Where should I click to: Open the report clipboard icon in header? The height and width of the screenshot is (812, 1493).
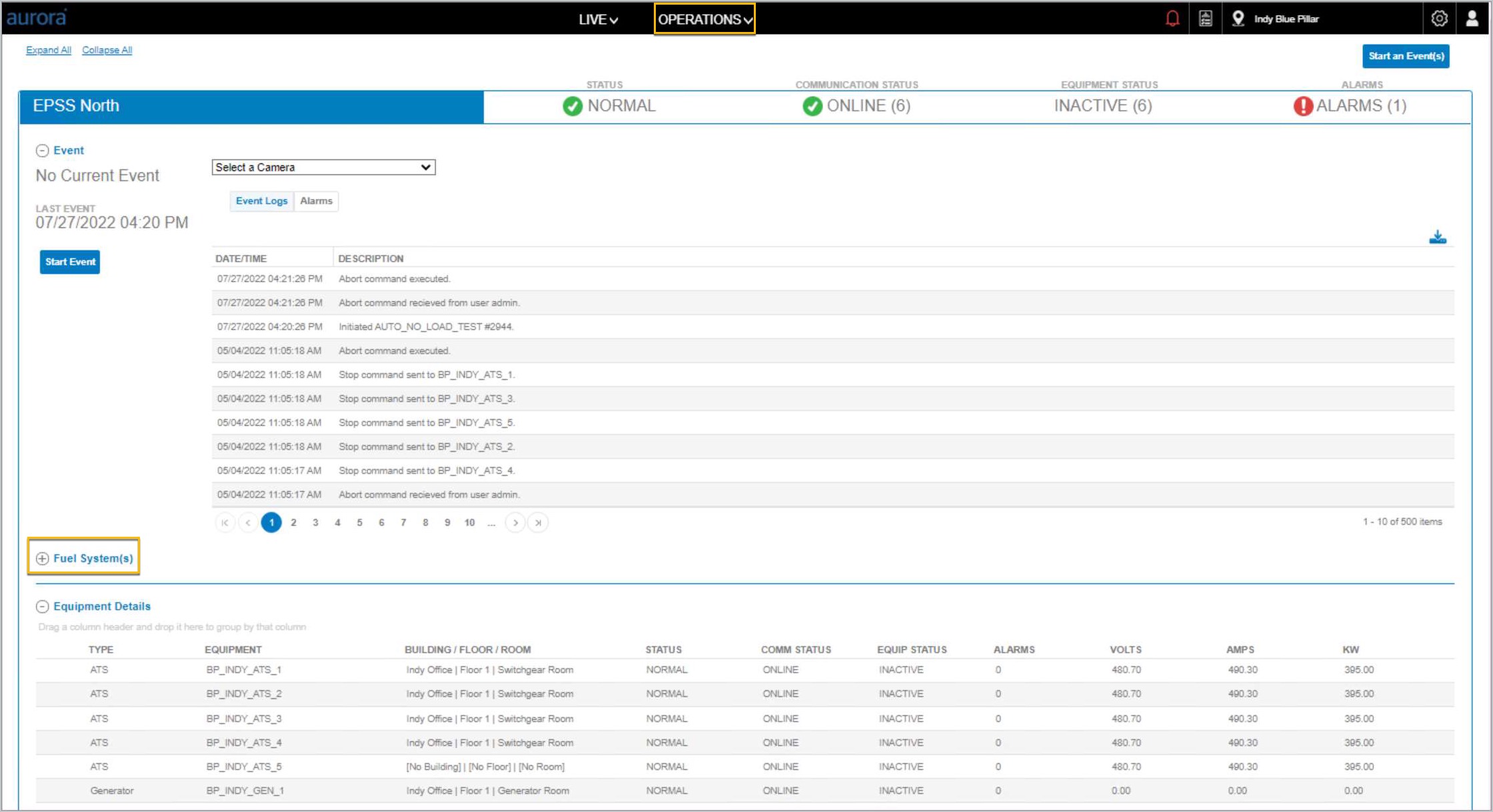[x=1205, y=19]
